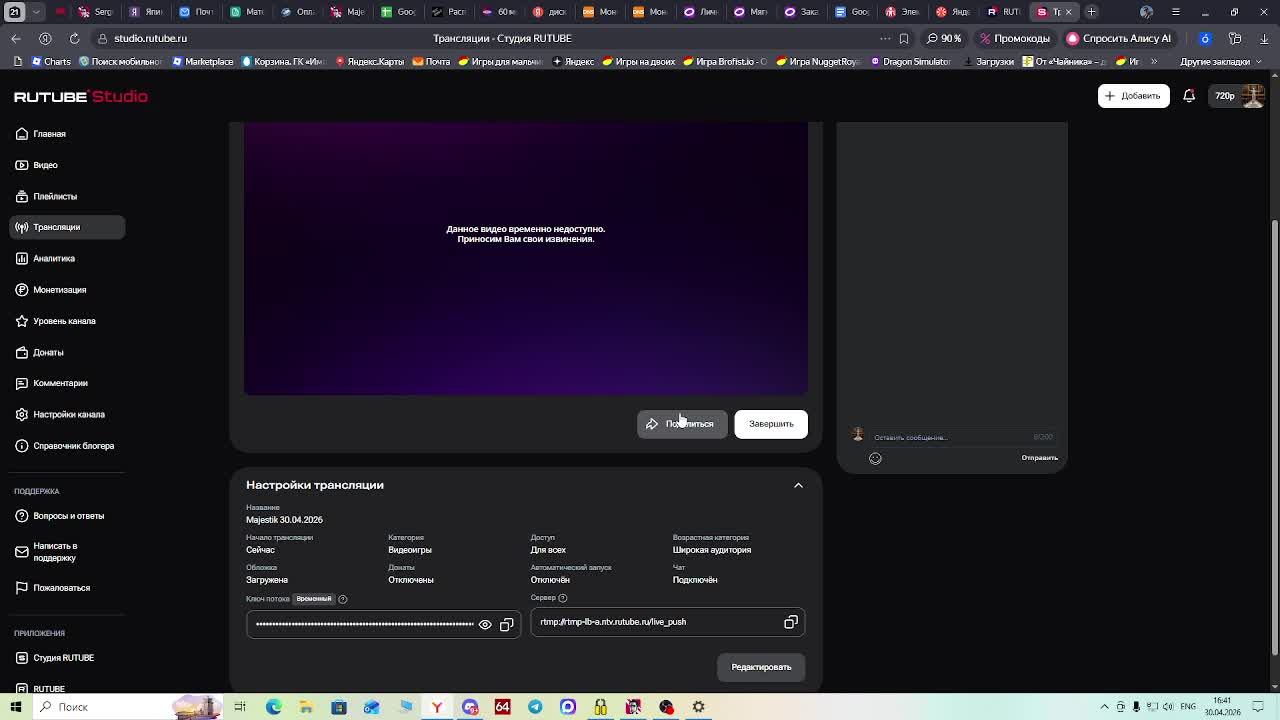This screenshot has height=720, width=1280.
Task: Copy the stream key
Action: tap(507, 625)
